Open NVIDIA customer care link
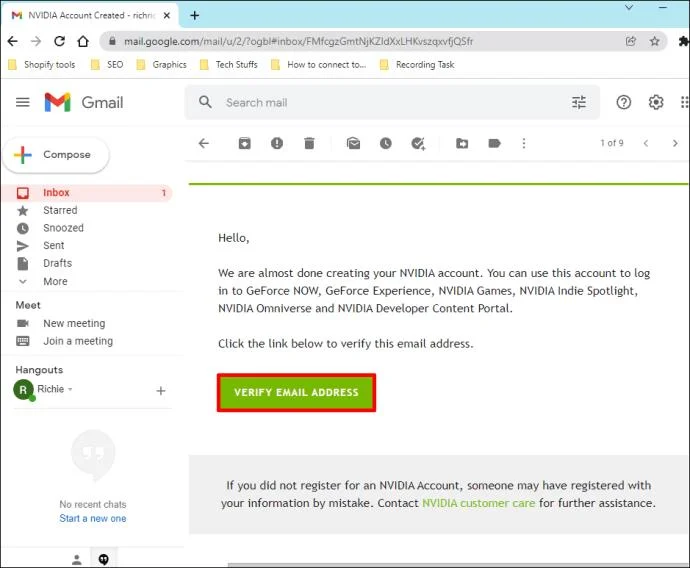 (478, 503)
